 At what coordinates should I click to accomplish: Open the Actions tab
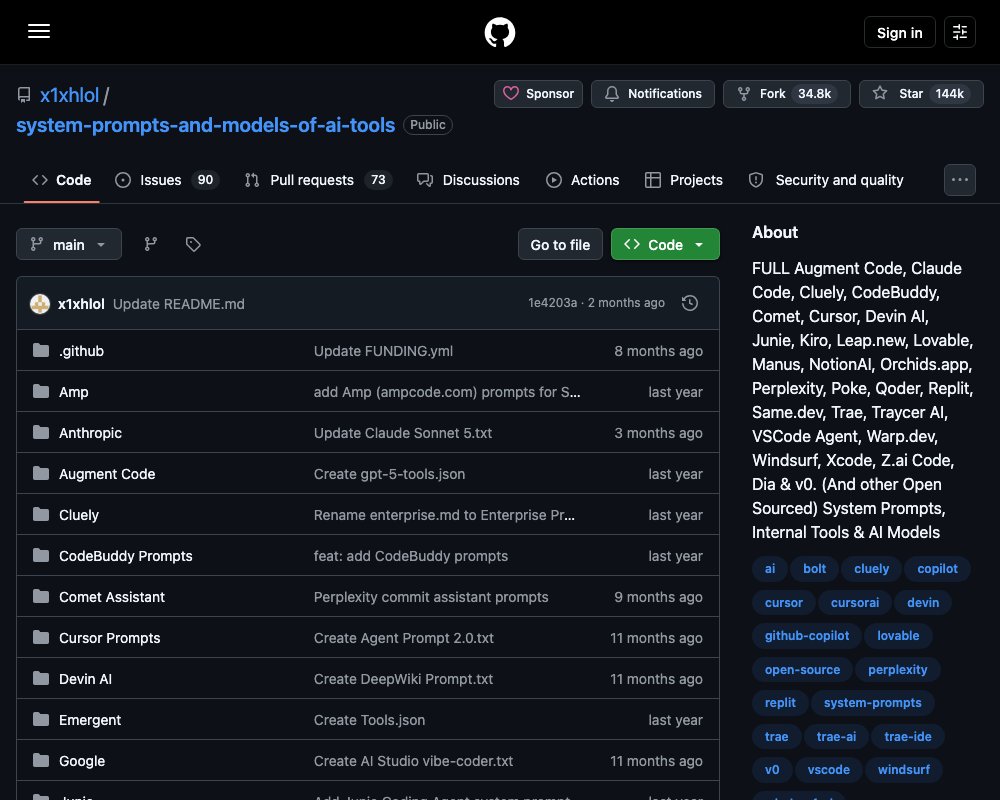[582, 180]
